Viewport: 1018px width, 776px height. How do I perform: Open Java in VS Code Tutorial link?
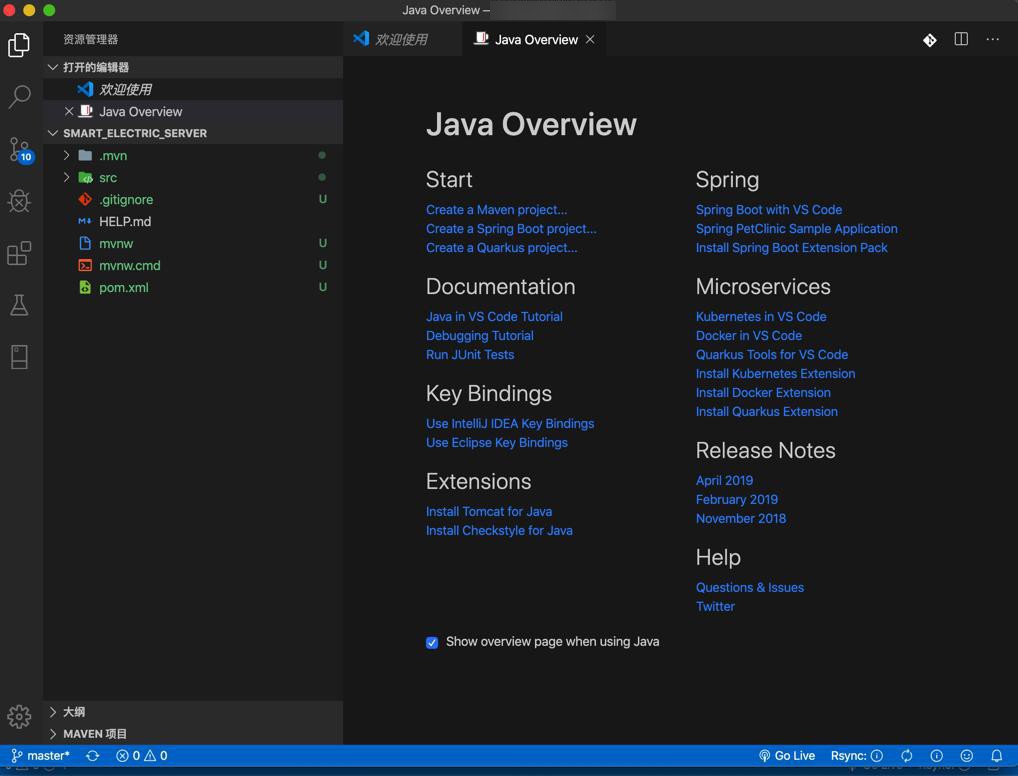coord(494,316)
